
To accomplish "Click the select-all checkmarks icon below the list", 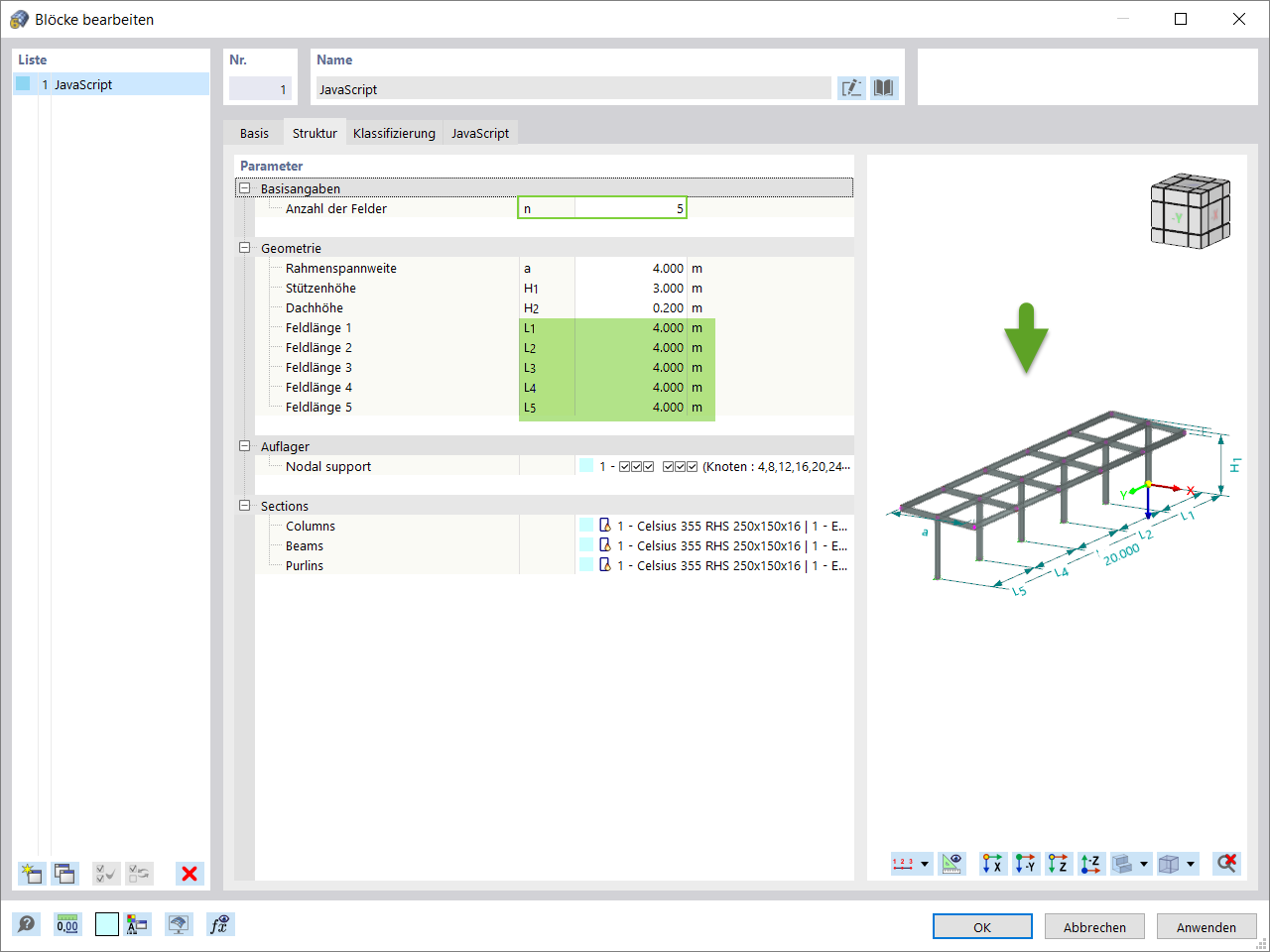I will pyautogui.click(x=106, y=874).
